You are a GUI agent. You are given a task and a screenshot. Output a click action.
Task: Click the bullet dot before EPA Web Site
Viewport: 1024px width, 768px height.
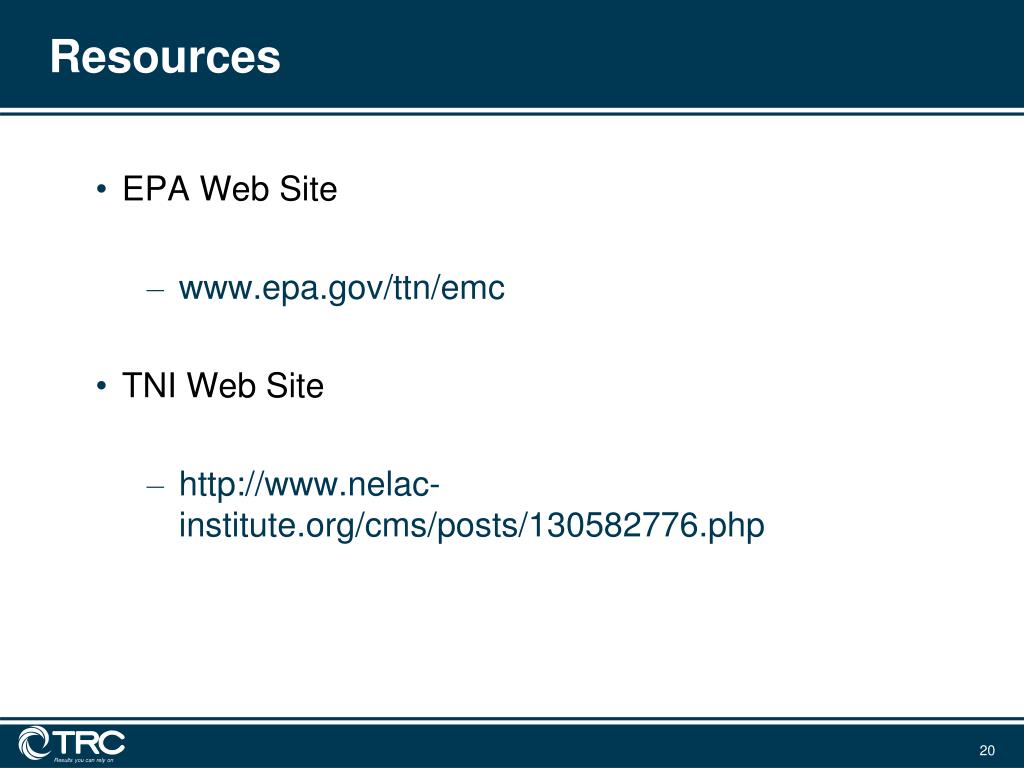101,190
